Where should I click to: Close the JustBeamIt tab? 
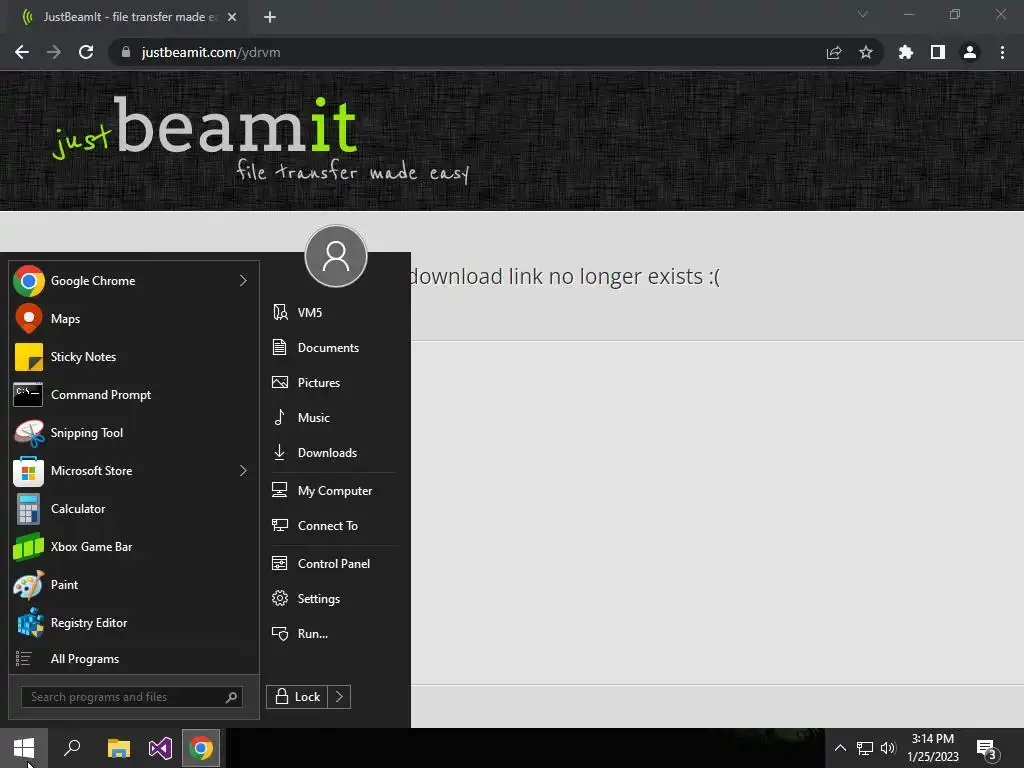[x=232, y=17]
